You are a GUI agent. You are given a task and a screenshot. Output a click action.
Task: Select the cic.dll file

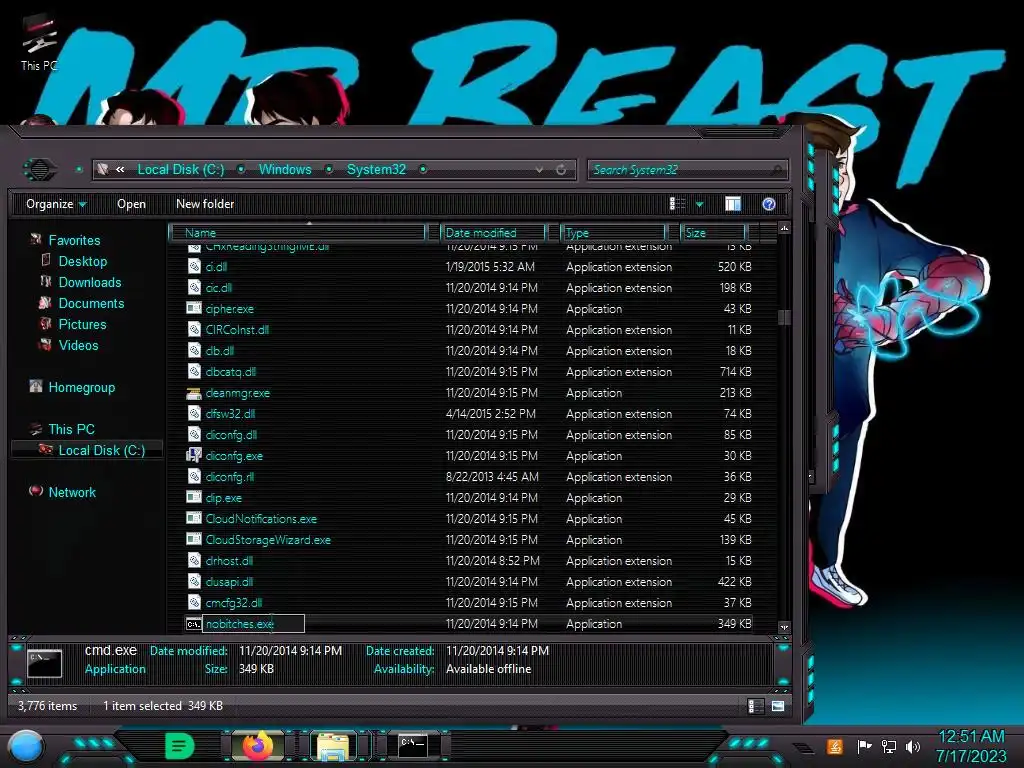219,287
